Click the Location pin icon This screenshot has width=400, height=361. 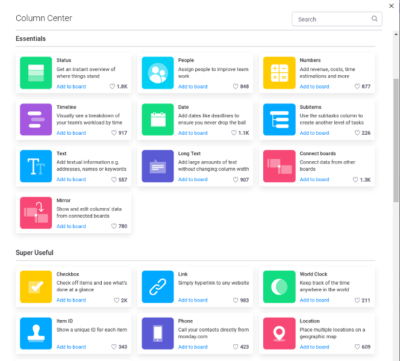(279, 334)
